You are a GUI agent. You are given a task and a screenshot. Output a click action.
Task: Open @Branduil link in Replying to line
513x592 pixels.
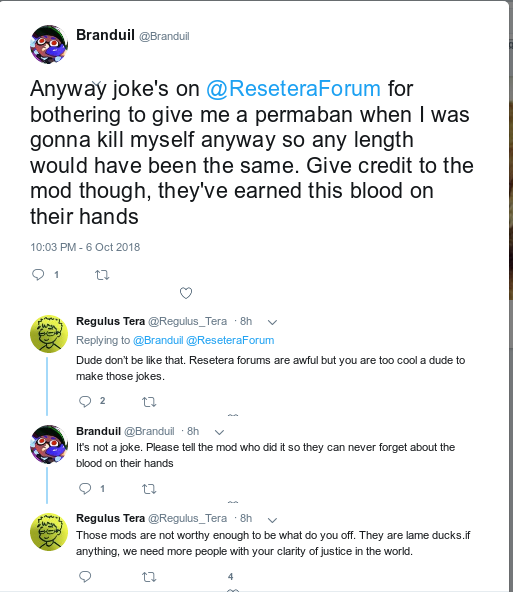pyautogui.click(x=158, y=340)
